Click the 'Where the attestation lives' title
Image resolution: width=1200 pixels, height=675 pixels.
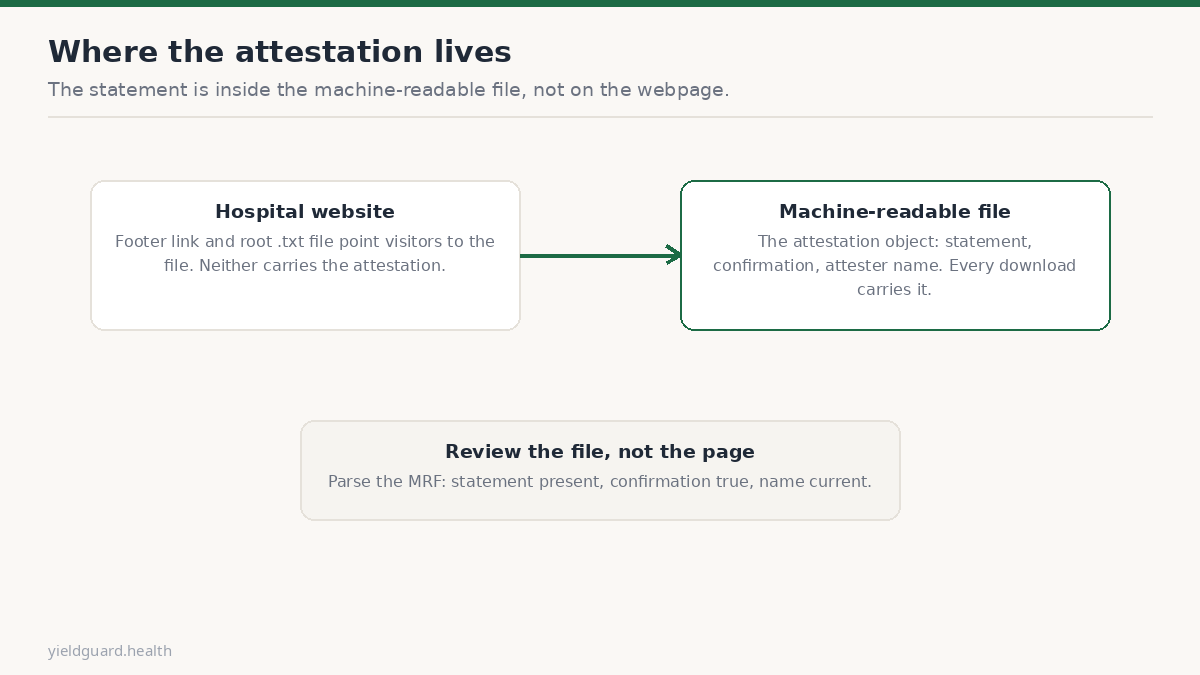coord(279,52)
